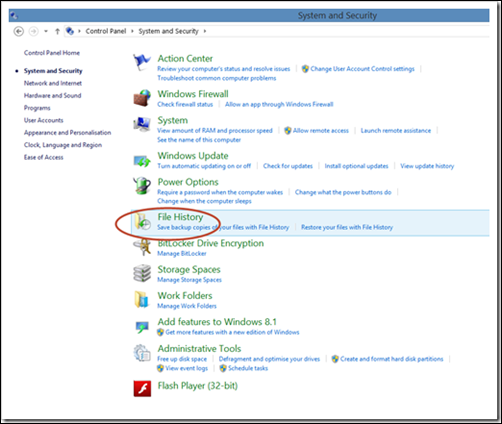This screenshot has height=424, width=502.
Task: Expand the chevron after Control Panel breadcrumb
Action: point(132,31)
